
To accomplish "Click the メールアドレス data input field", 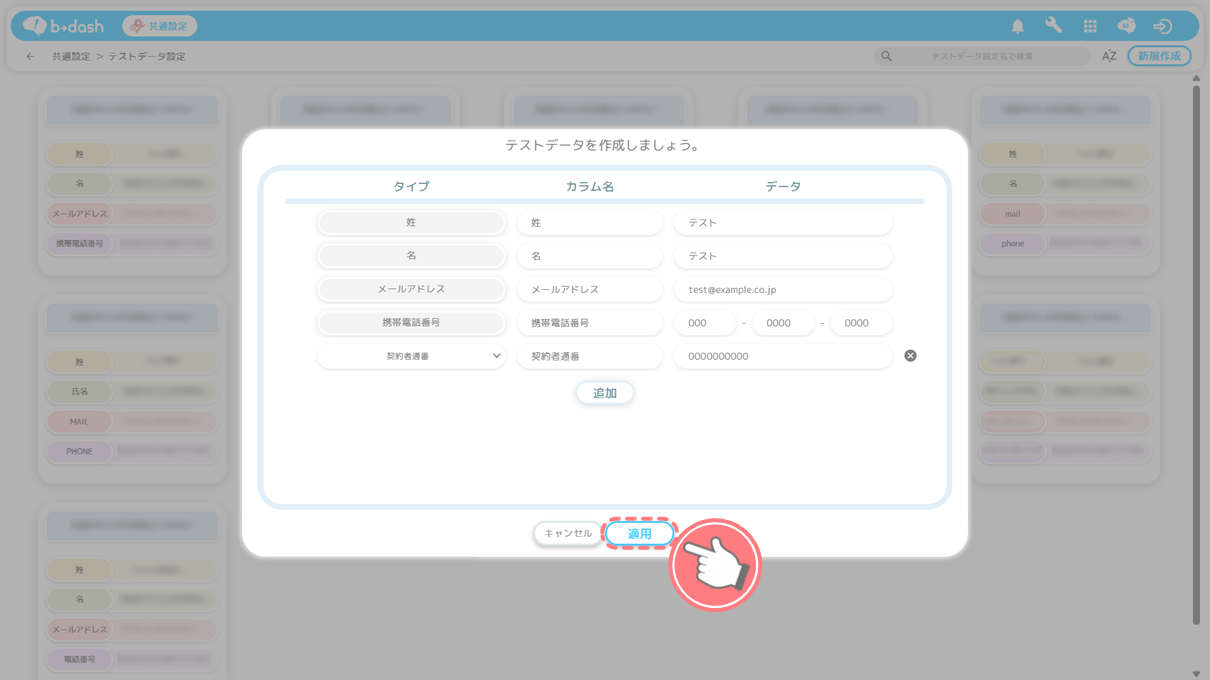I will coord(782,290).
